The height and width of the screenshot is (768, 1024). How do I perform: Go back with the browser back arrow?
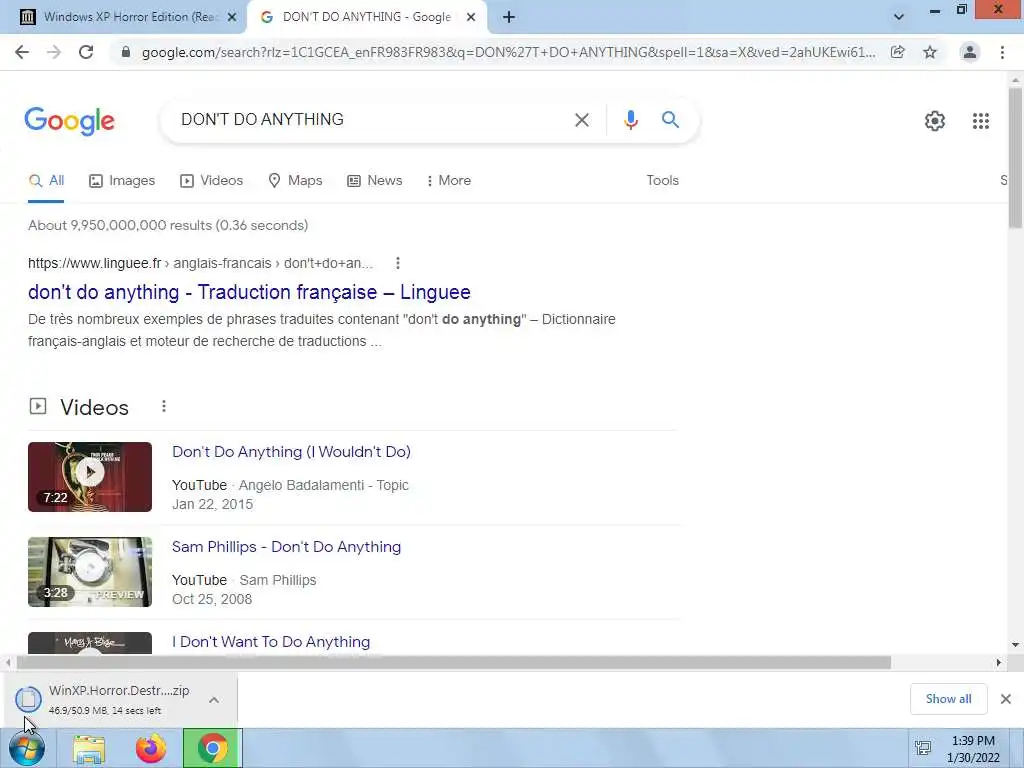click(22, 52)
